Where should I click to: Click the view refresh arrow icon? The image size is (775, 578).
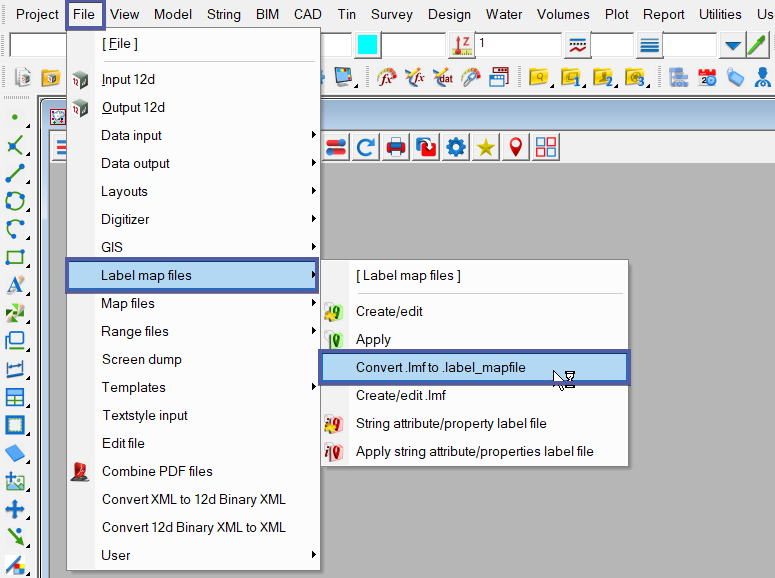(x=366, y=147)
